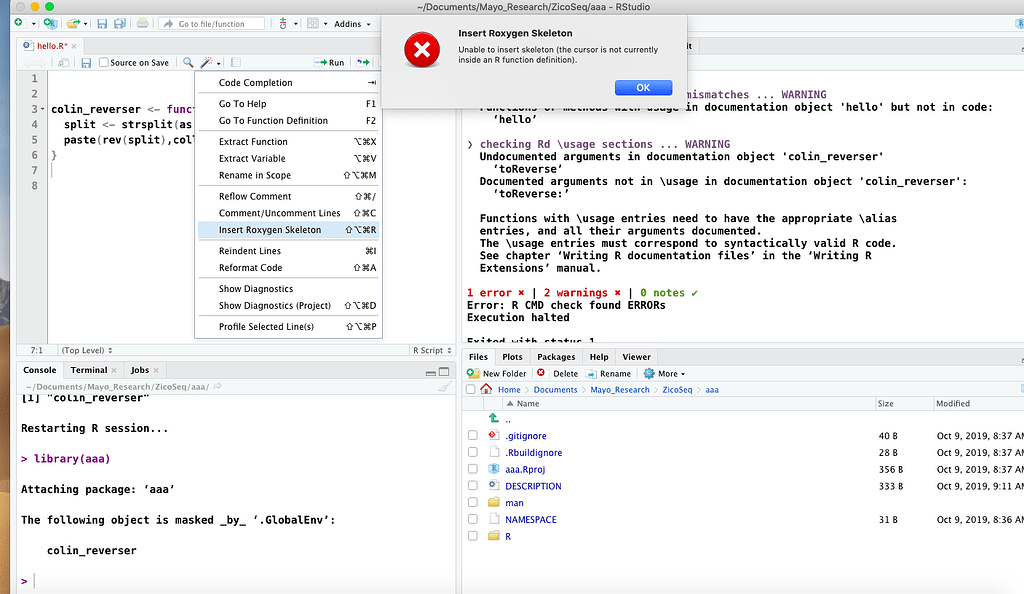The height and width of the screenshot is (594, 1024).
Task: Click the print document icon
Action: pyautogui.click(x=142, y=23)
